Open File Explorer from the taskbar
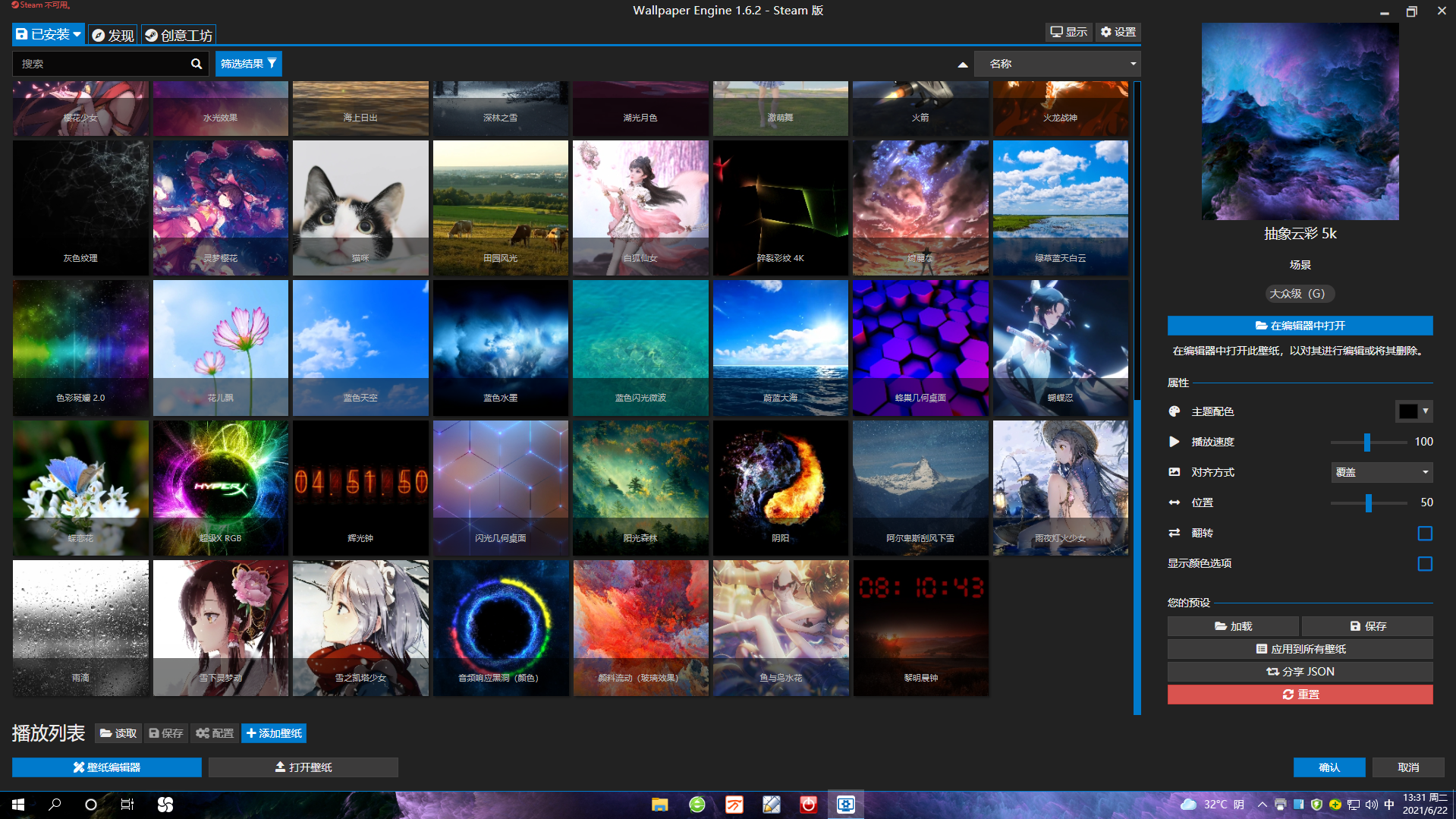 click(x=660, y=805)
